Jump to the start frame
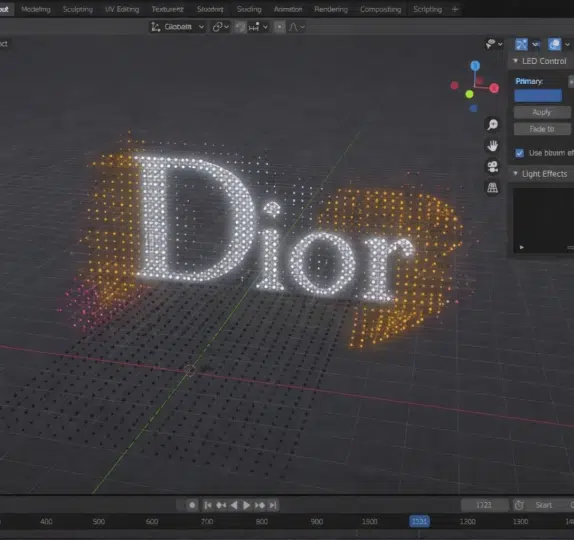Viewport: 574px width, 540px height. 208,505
